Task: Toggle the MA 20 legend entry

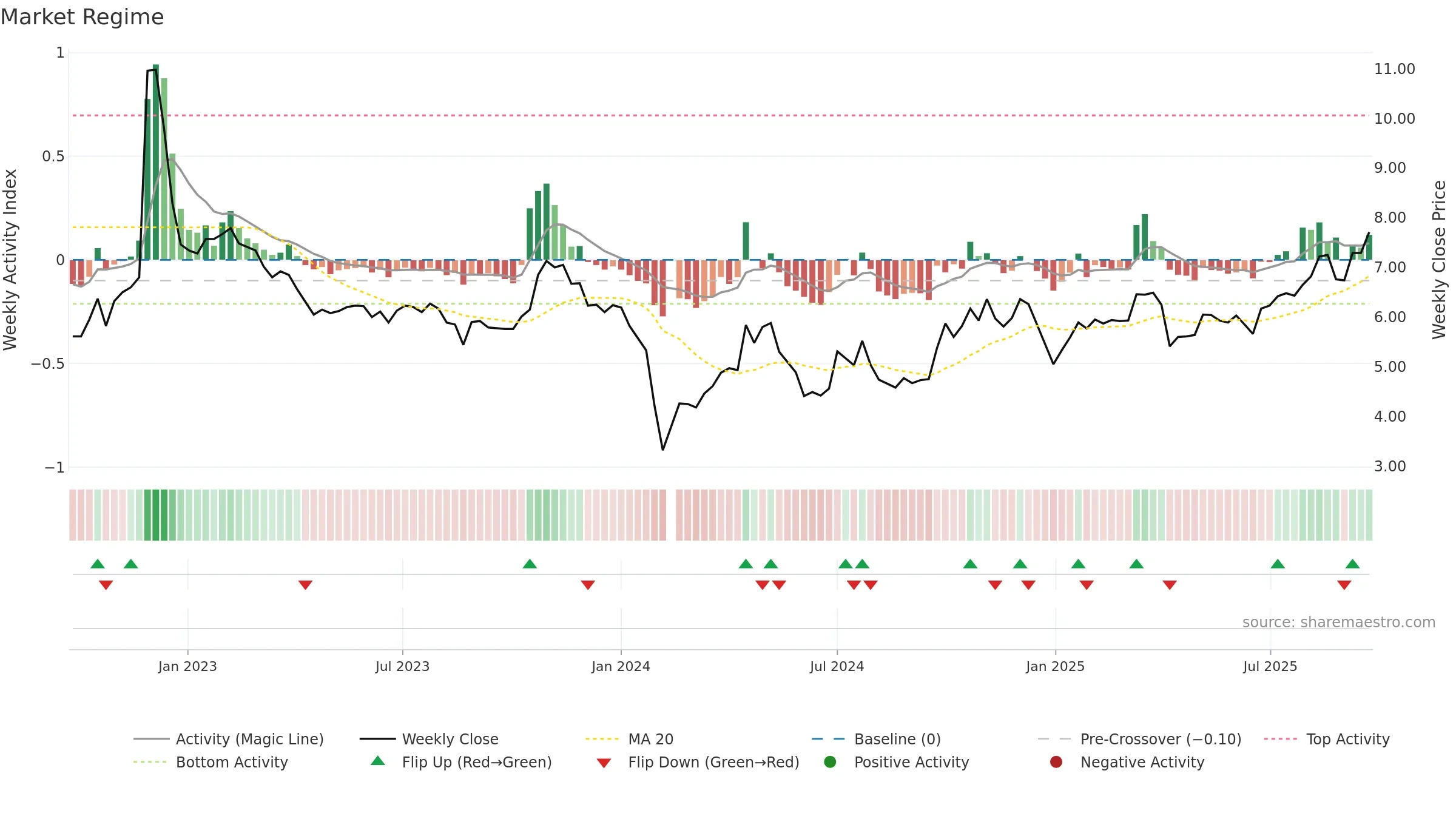Action: coord(629,739)
